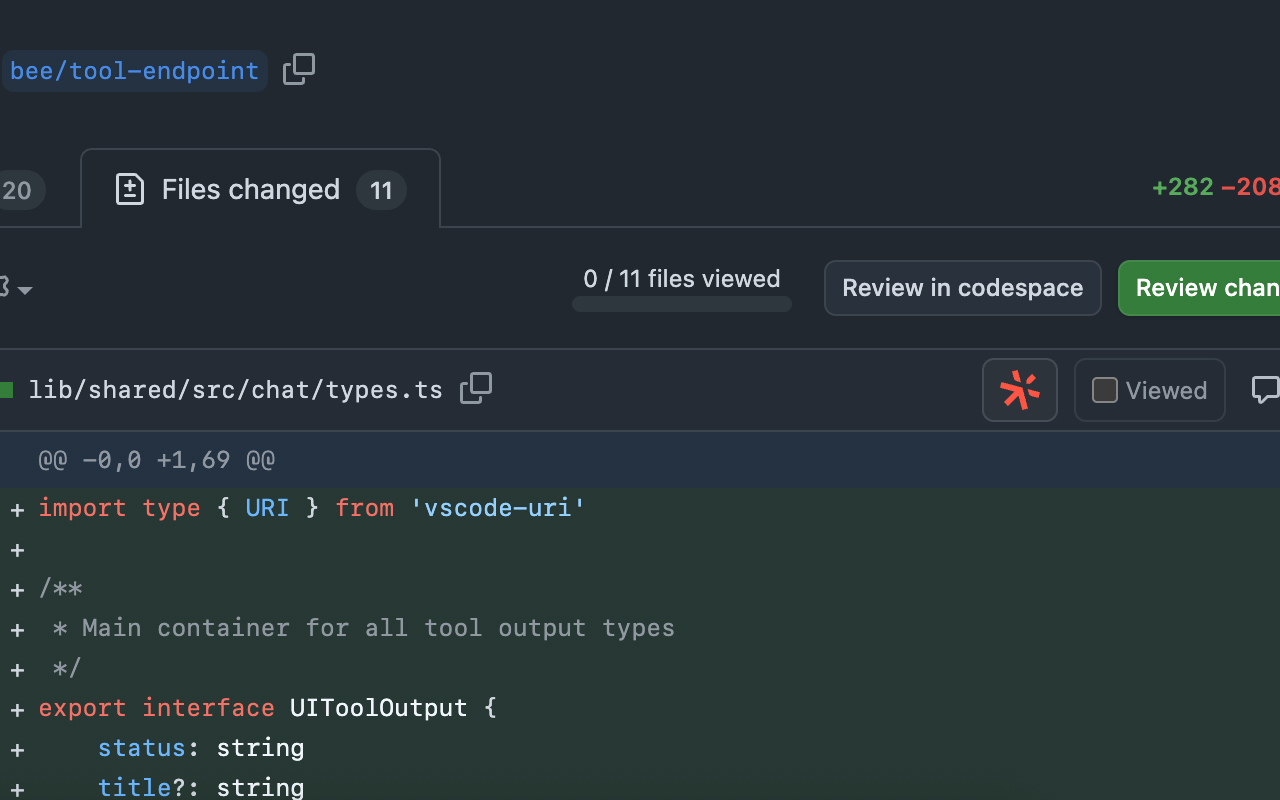1280x800 pixels.
Task: Open the diff display settings icon
Action: [x=5, y=288]
